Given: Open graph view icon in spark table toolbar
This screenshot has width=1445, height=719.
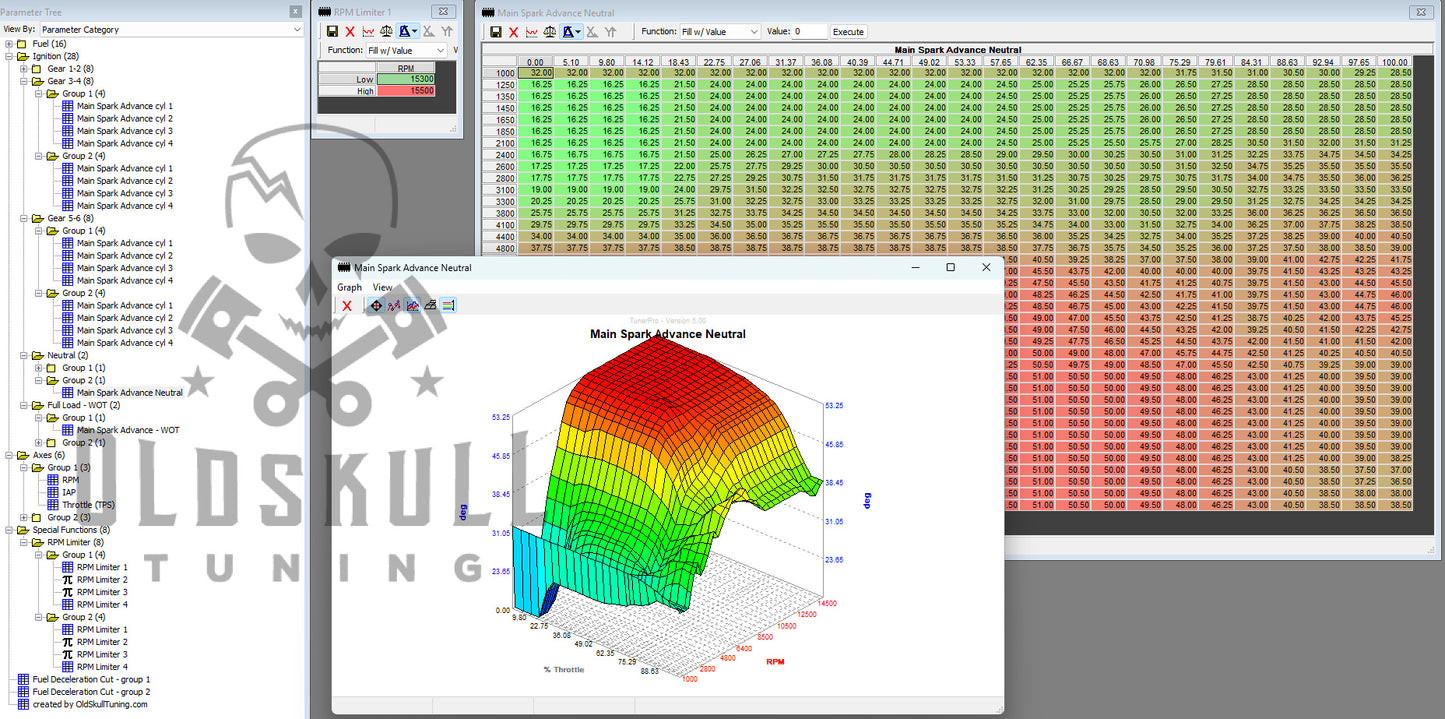Looking at the screenshot, I should [532, 32].
